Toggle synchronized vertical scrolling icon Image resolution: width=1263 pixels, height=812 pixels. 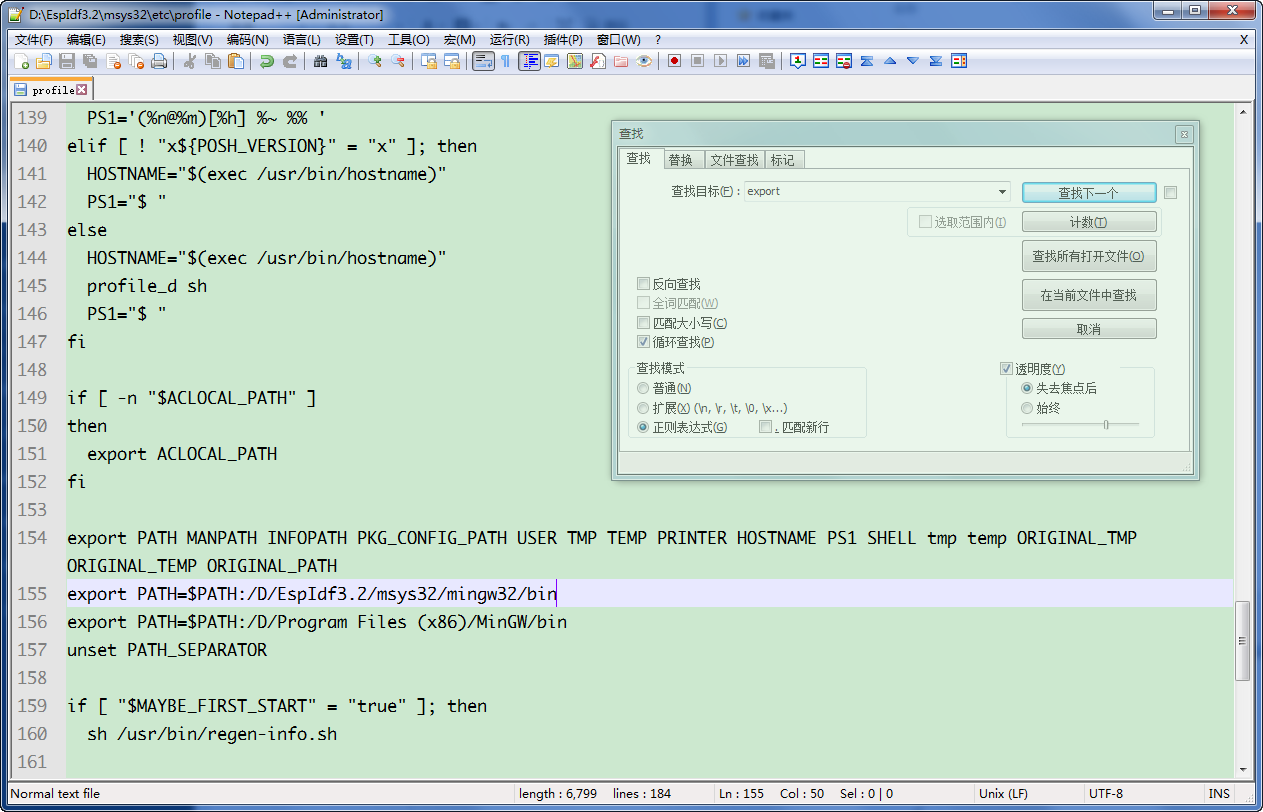pos(429,61)
